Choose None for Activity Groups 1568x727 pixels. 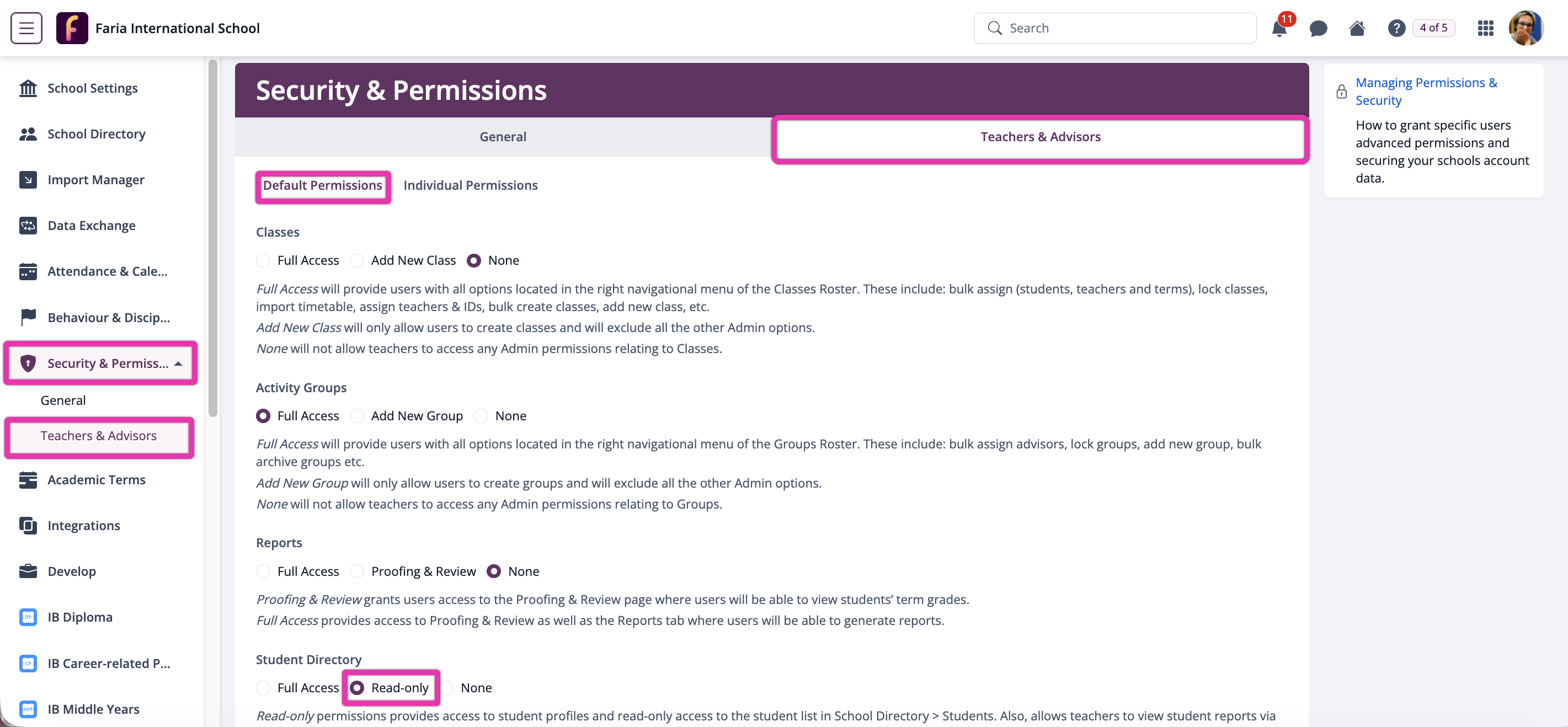tap(481, 416)
